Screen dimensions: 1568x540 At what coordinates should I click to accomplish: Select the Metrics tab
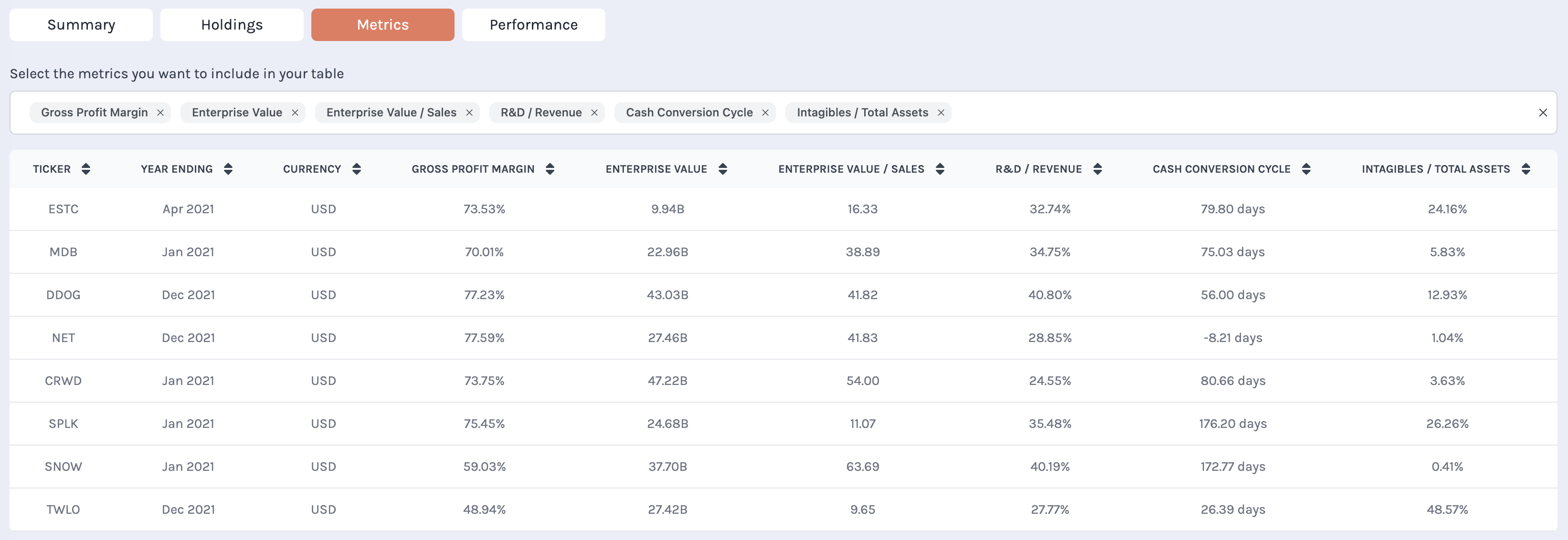pyautogui.click(x=383, y=25)
